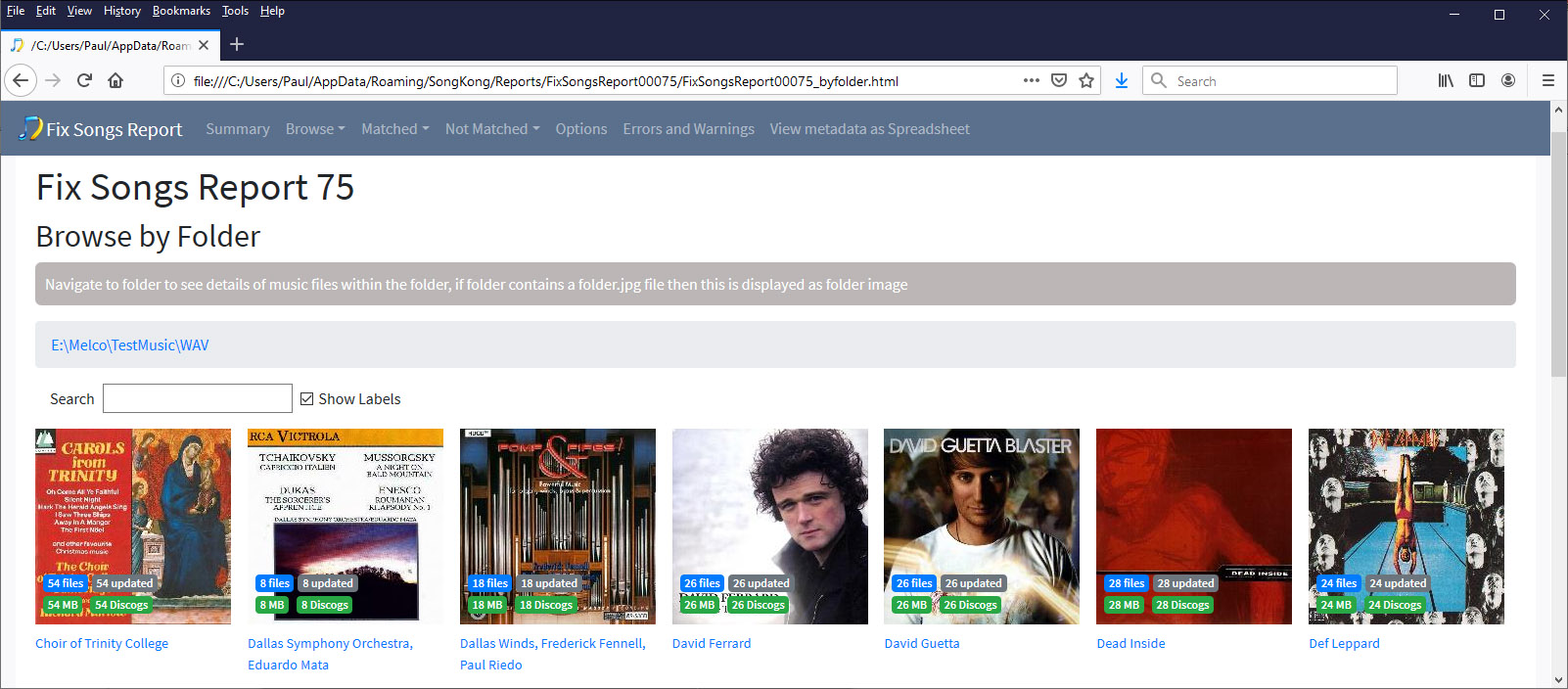Click the Def Leppard album cover
Image resolution: width=1568 pixels, height=689 pixels.
1407,527
